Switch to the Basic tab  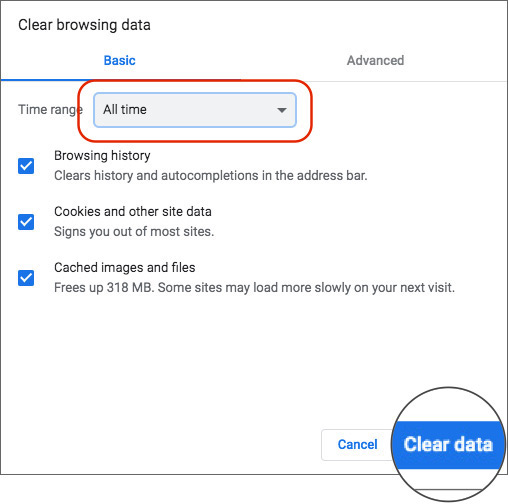point(119,60)
